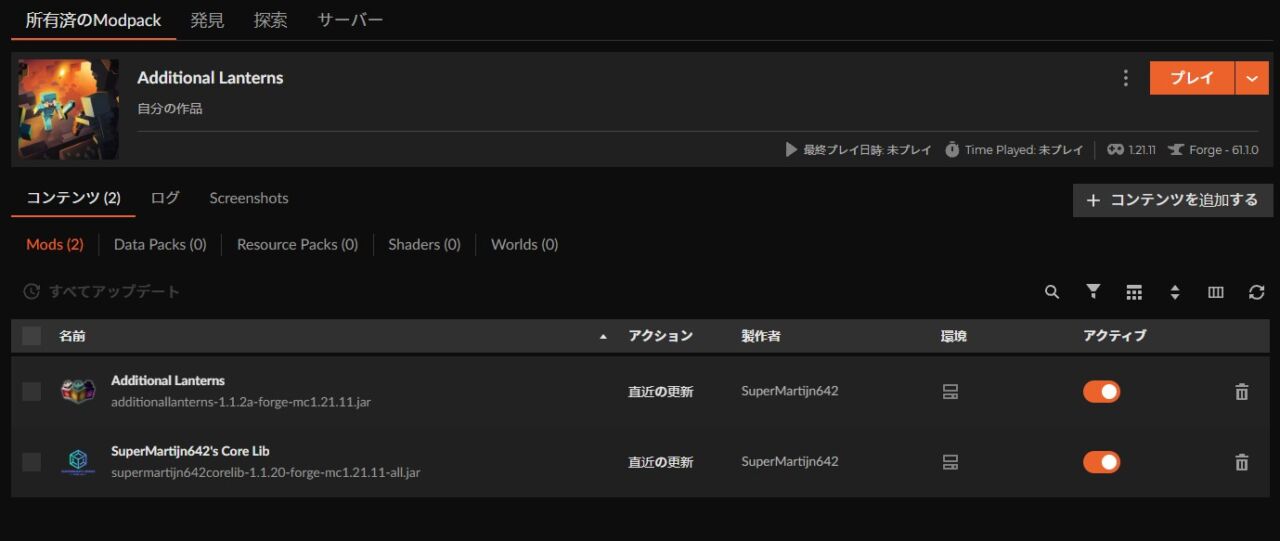Screen dimensions: 1280x541
Task: Switch to the ログ tab
Action: click(165, 198)
